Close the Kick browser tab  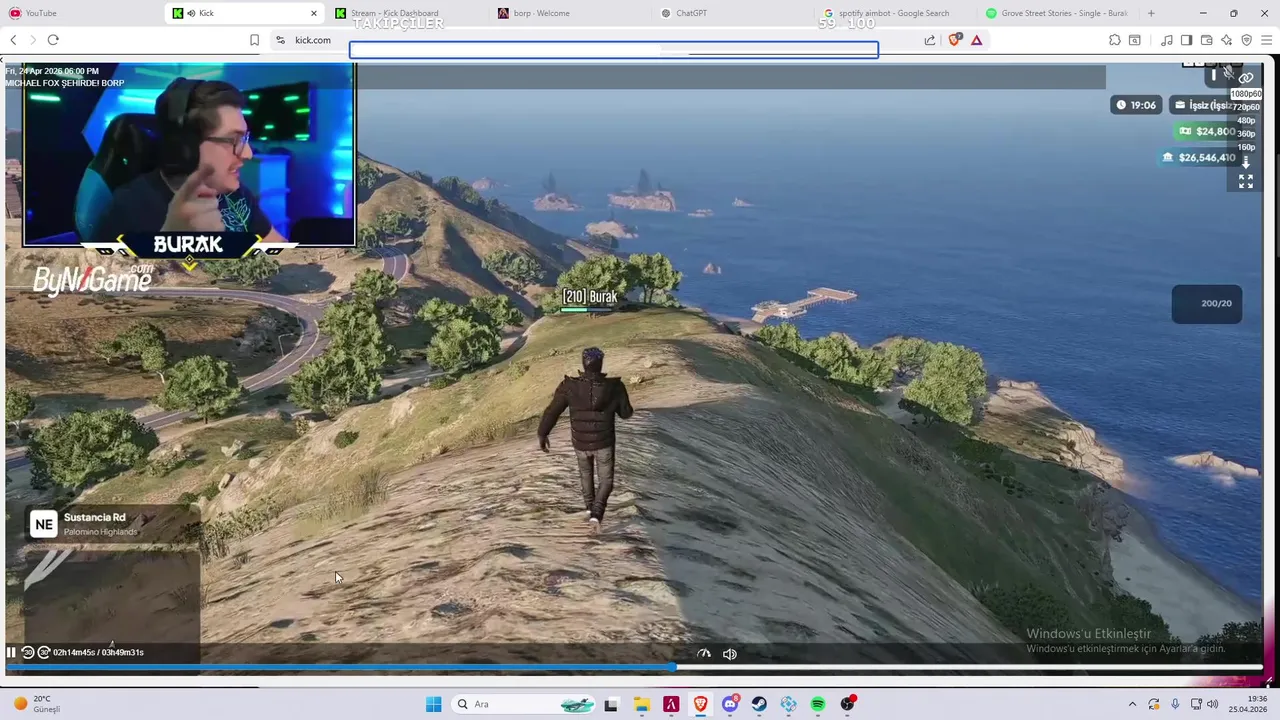tap(314, 13)
